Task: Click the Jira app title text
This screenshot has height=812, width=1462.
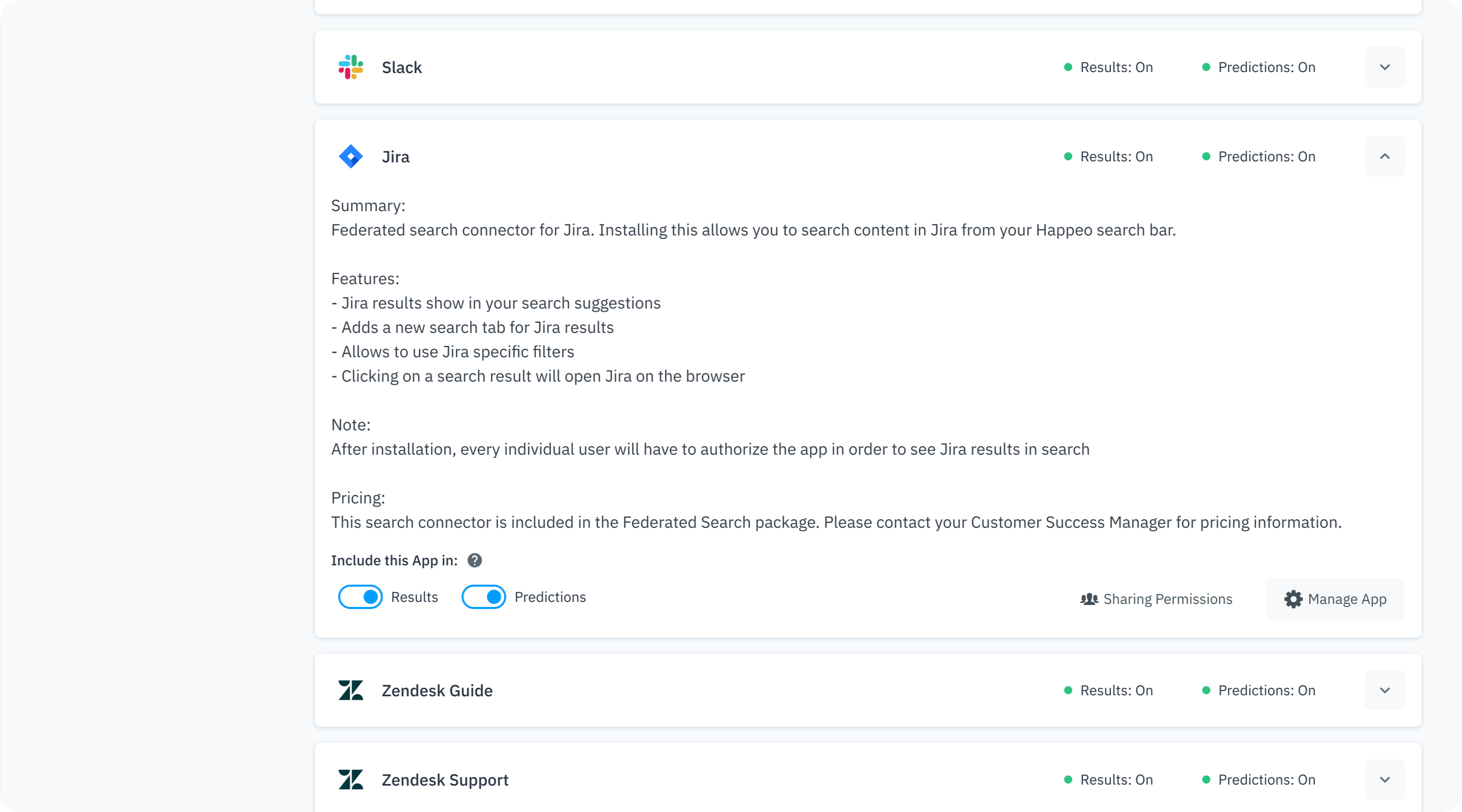Action: coord(395,156)
